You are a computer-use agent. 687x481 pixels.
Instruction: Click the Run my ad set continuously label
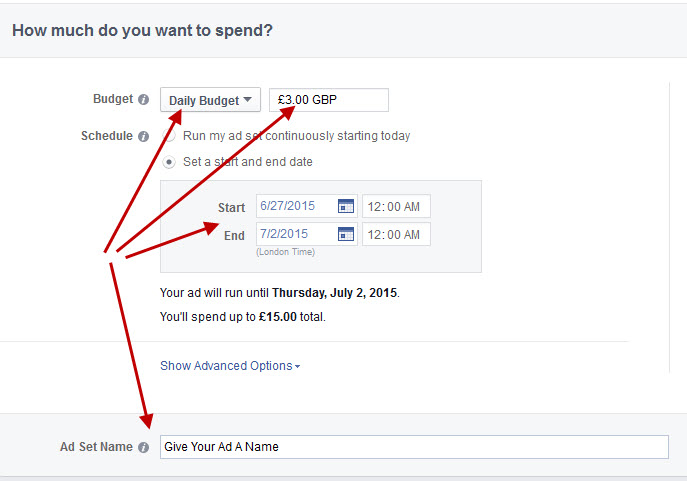(x=297, y=136)
